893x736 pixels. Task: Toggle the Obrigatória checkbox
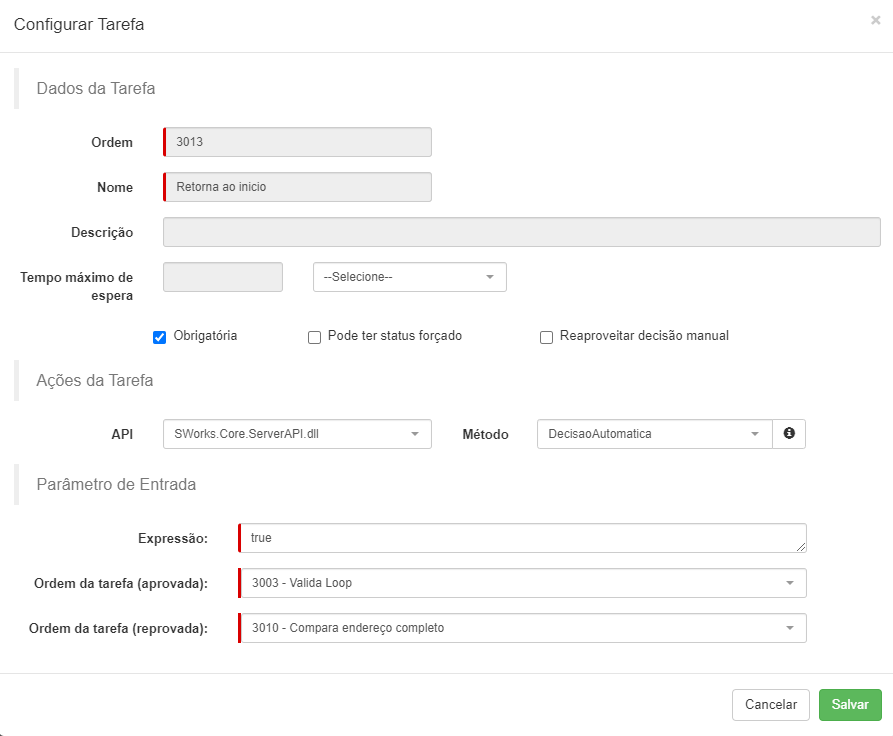159,337
